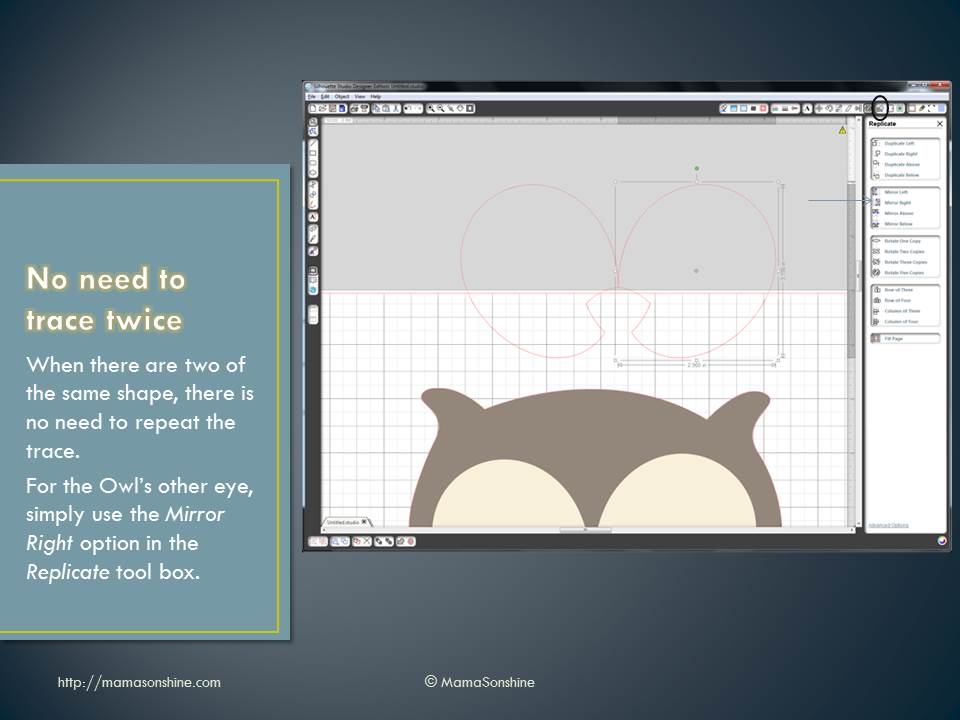
Task: Select the Draw a Line tool
Action: pyautogui.click(x=314, y=143)
